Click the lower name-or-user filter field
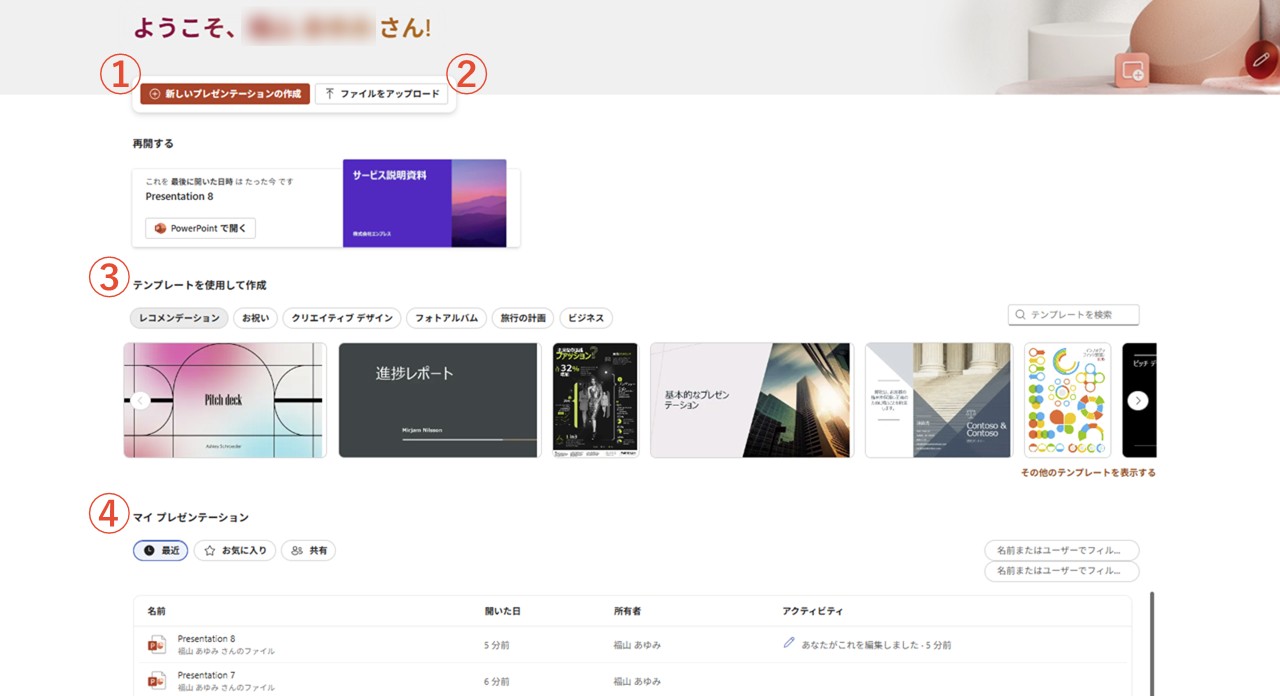1280x696 pixels. coord(1062,571)
